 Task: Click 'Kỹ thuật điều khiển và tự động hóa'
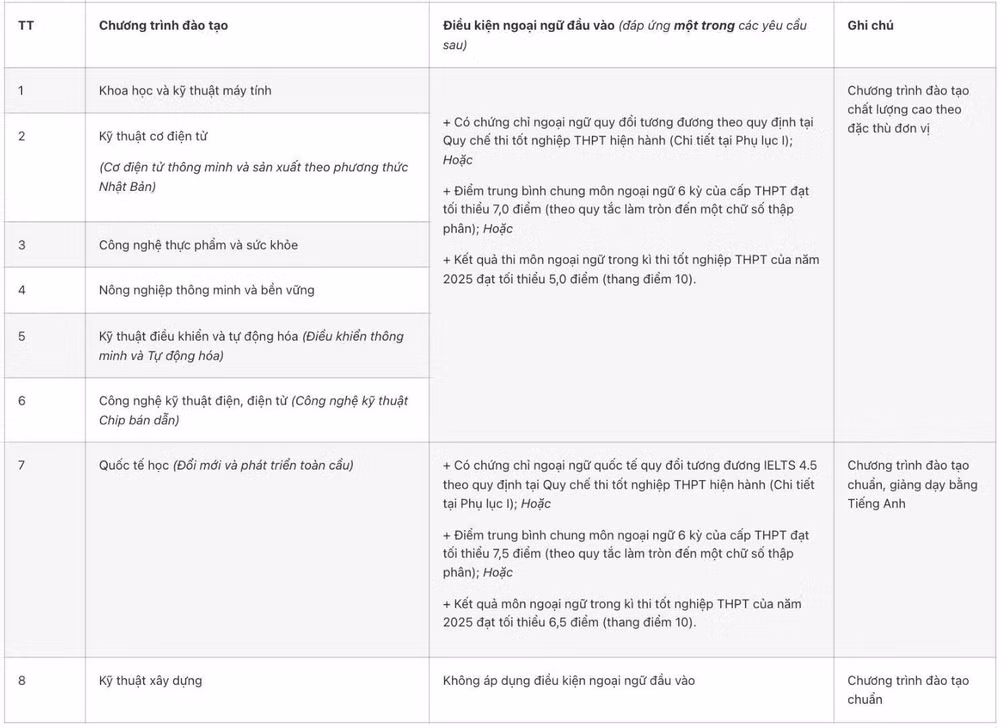[198, 336]
